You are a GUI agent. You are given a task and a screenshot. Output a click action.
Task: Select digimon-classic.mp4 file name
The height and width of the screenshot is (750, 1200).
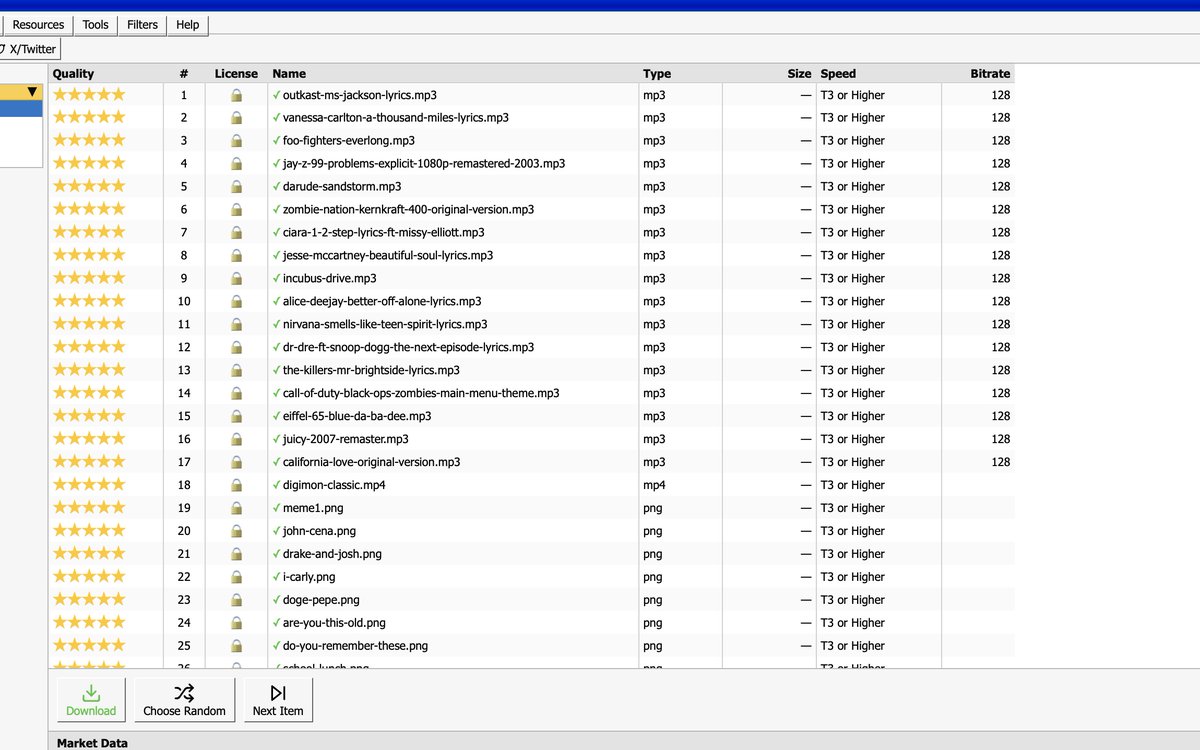pos(334,486)
